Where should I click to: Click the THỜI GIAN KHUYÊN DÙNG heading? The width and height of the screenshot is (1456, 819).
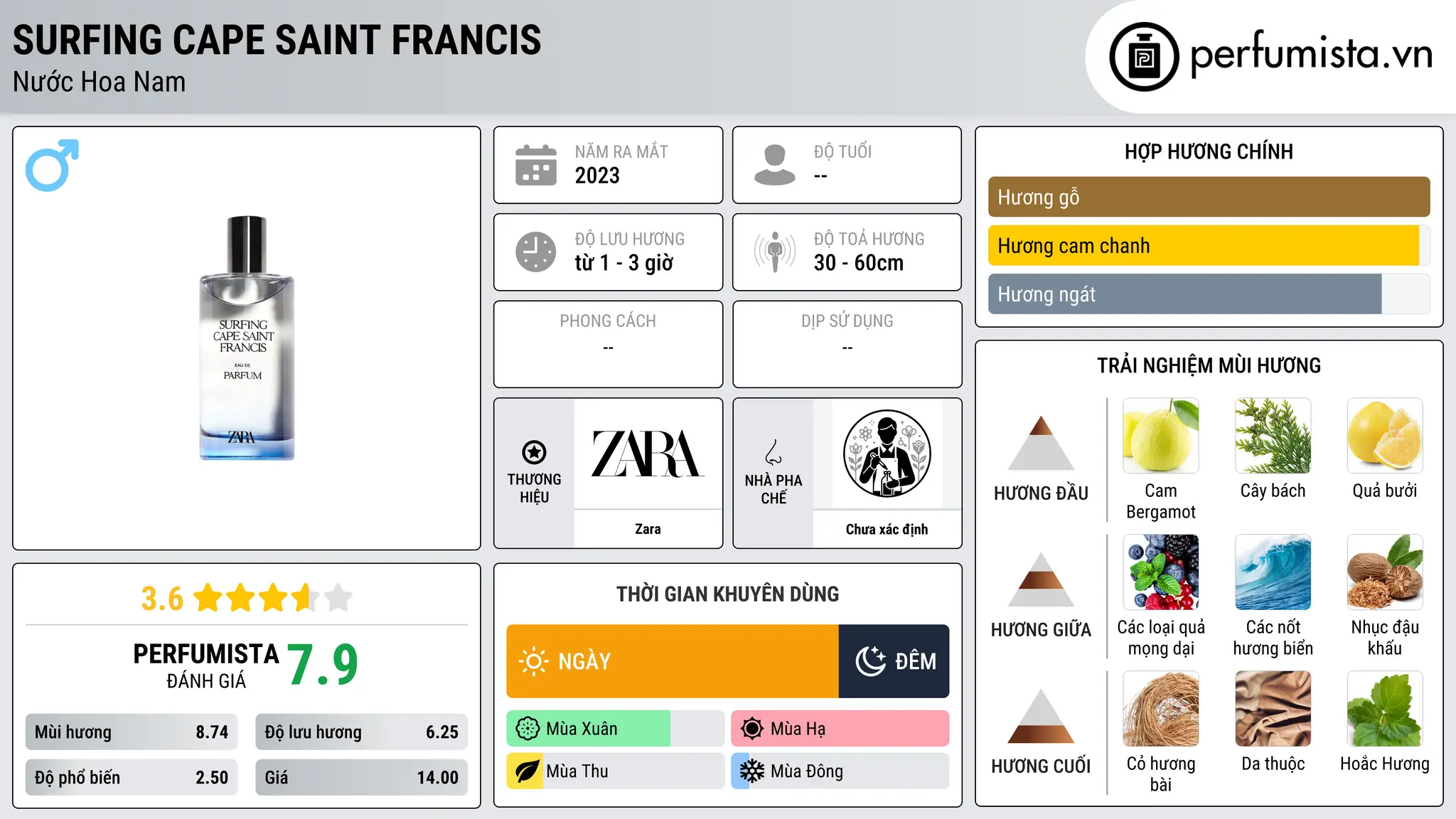pos(727,594)
